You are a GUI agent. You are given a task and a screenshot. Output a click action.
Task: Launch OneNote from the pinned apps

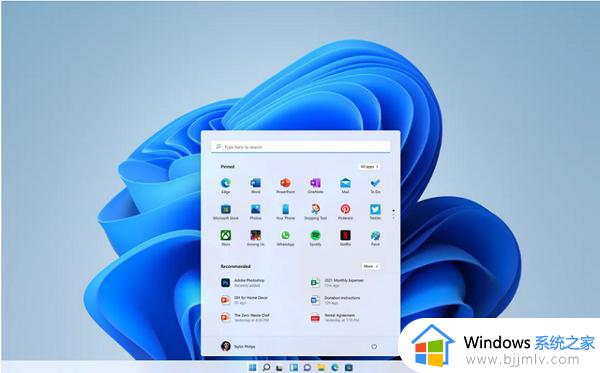(x=315, y=186)
